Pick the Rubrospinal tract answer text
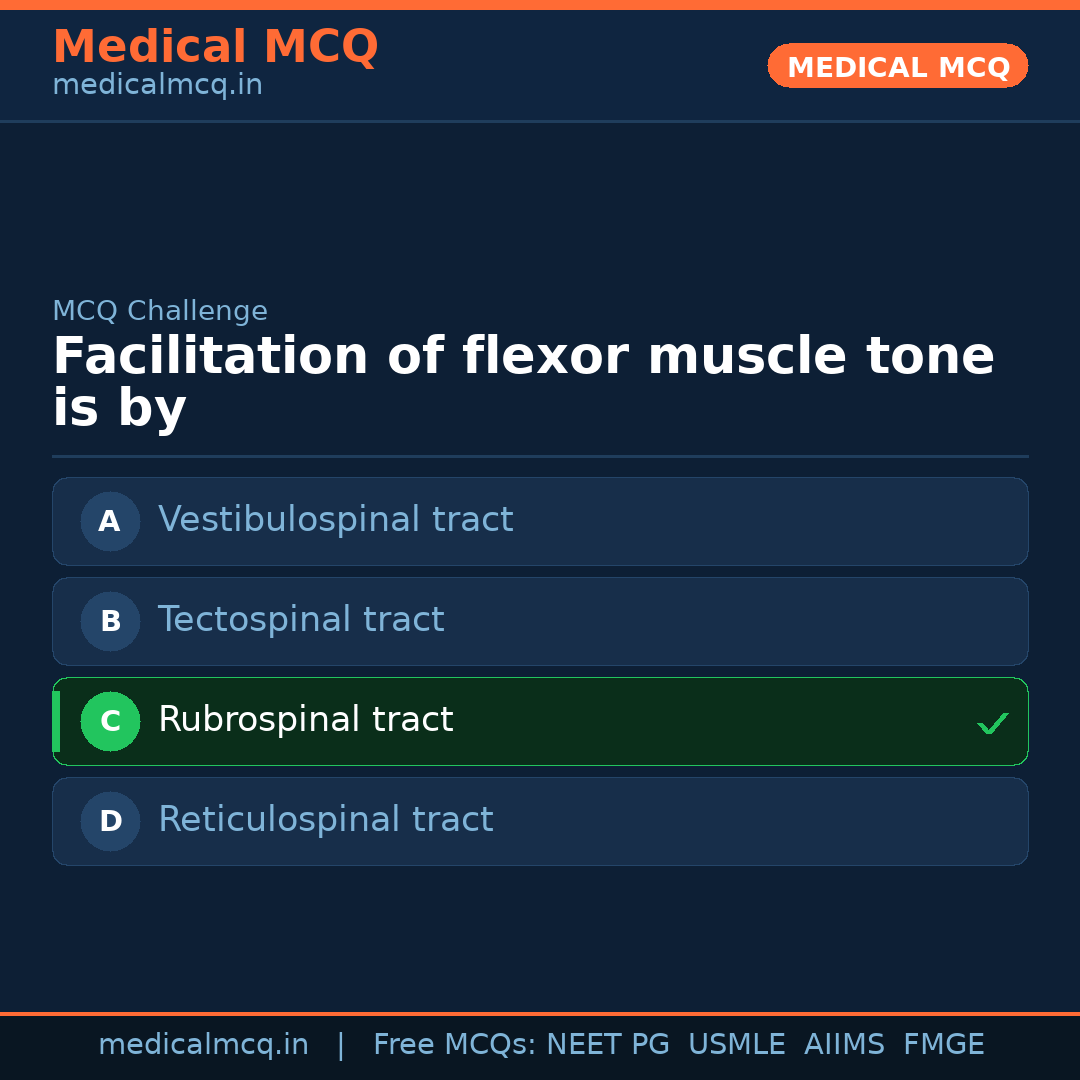This screenshot has height=1080, width=1080. [305, 720]
